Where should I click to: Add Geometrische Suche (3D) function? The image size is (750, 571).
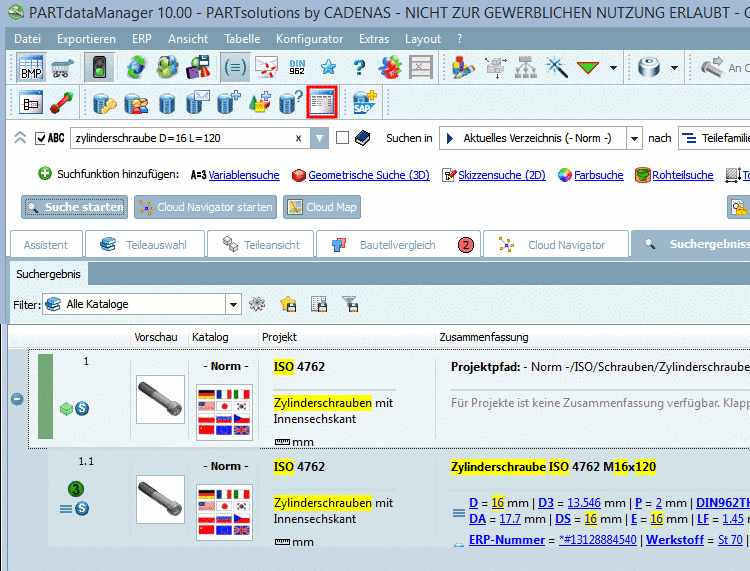(369, 175)
